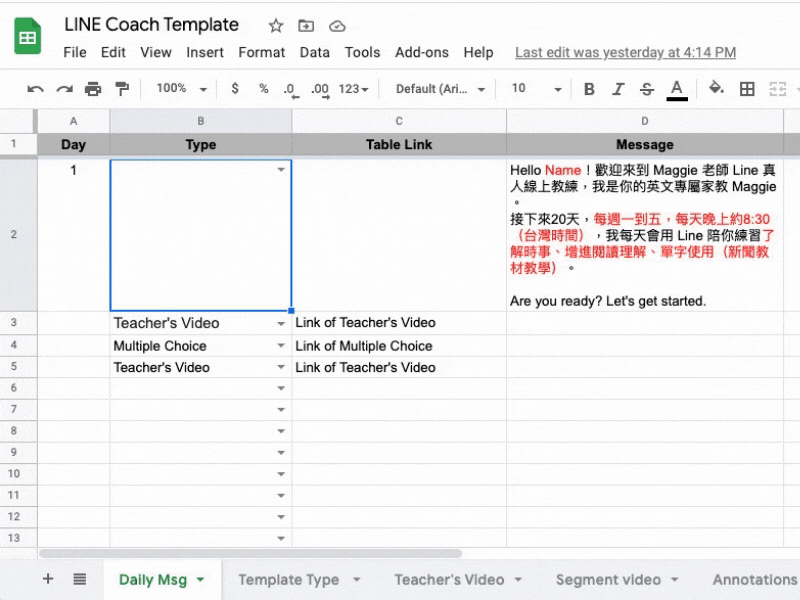Open the Type dropdown in cell B2
Image resolution: width=800 pixels, height=600 pixels.
(281, 170)
